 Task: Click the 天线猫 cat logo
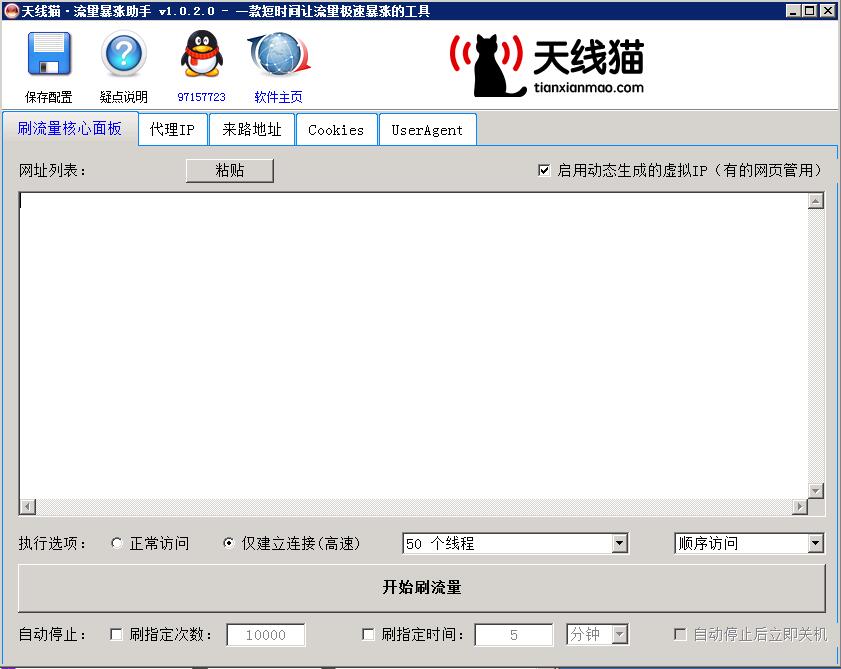pos(547,65)
